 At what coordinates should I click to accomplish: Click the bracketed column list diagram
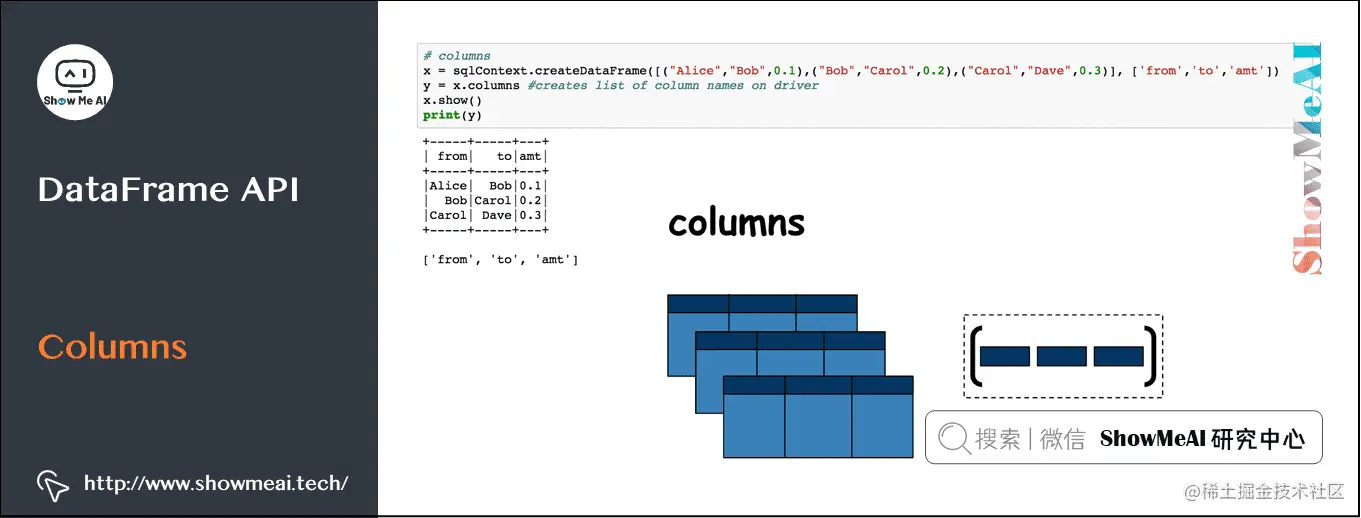(1063, 356)
